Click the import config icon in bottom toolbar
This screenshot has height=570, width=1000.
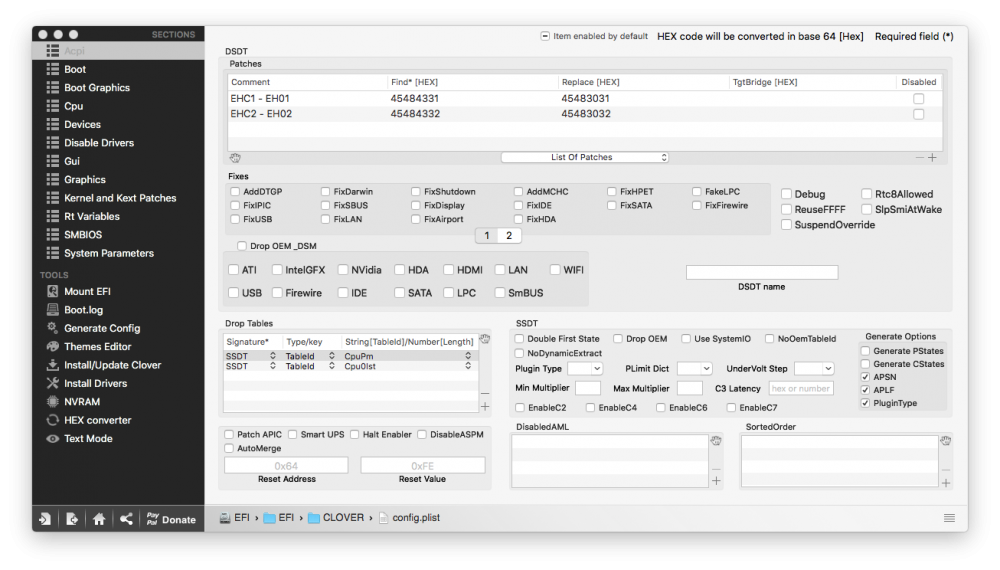coord(45,519)
